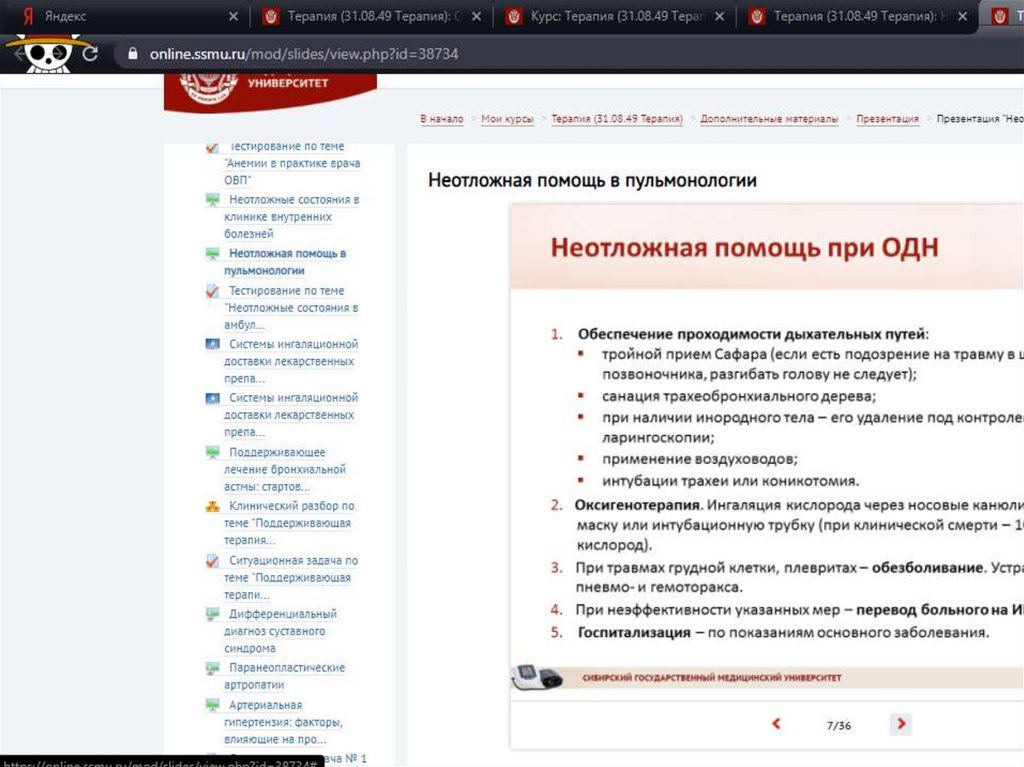Click slide title Неотложная помощь при ОДН

(x=744, y=248)
